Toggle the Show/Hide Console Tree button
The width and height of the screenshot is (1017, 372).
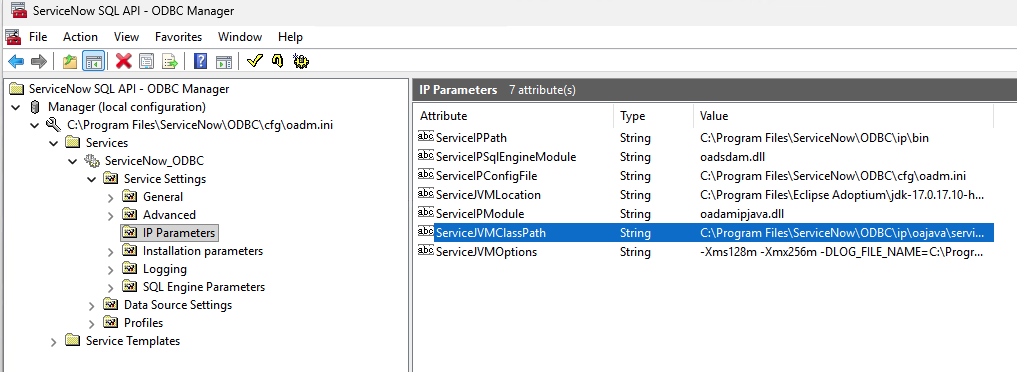coord(93,62)
